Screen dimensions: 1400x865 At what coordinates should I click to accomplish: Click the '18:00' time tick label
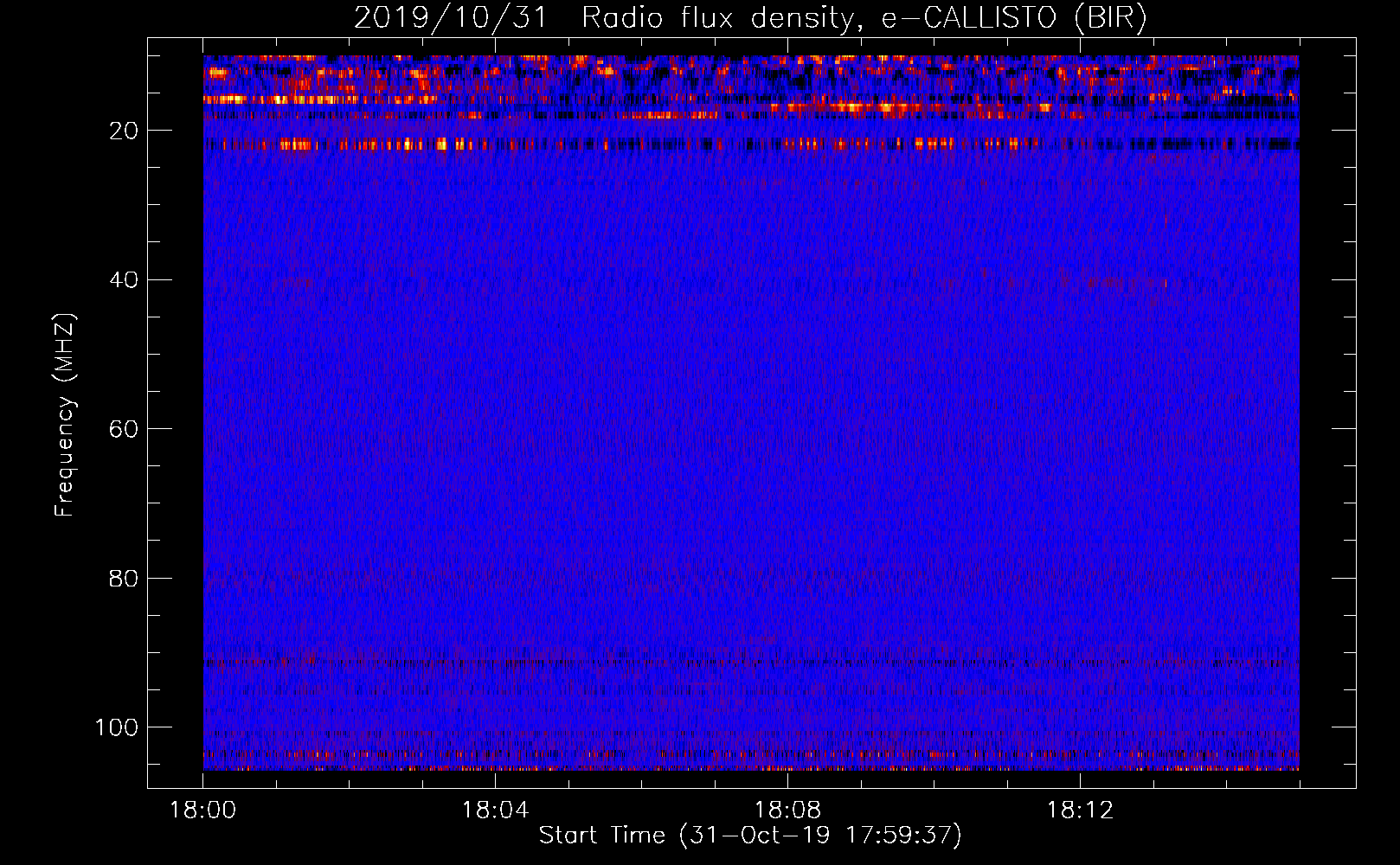[x=203, y=811]
